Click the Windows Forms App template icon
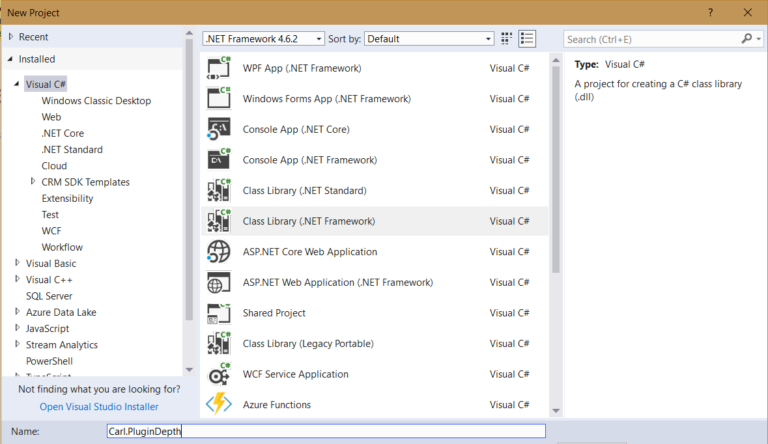 point(219,99)
